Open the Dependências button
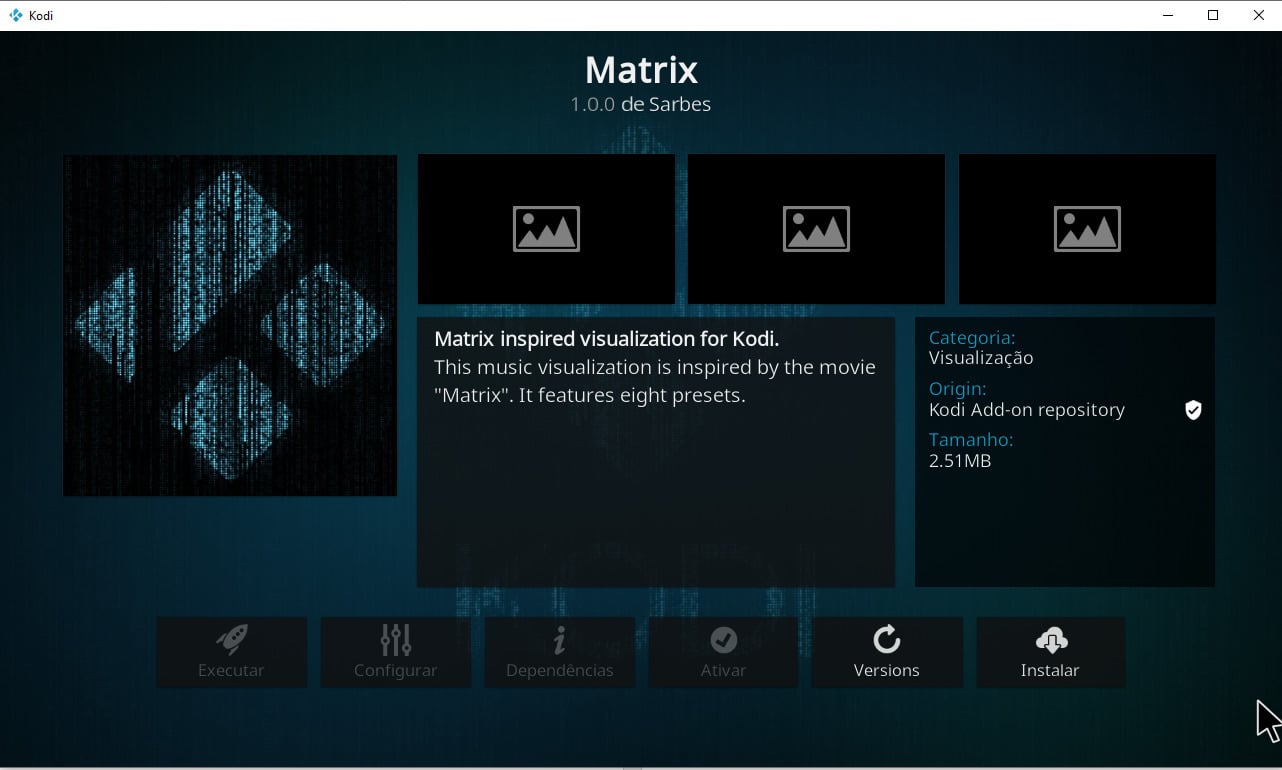The image size is (1282, 770). pos(560,652)
